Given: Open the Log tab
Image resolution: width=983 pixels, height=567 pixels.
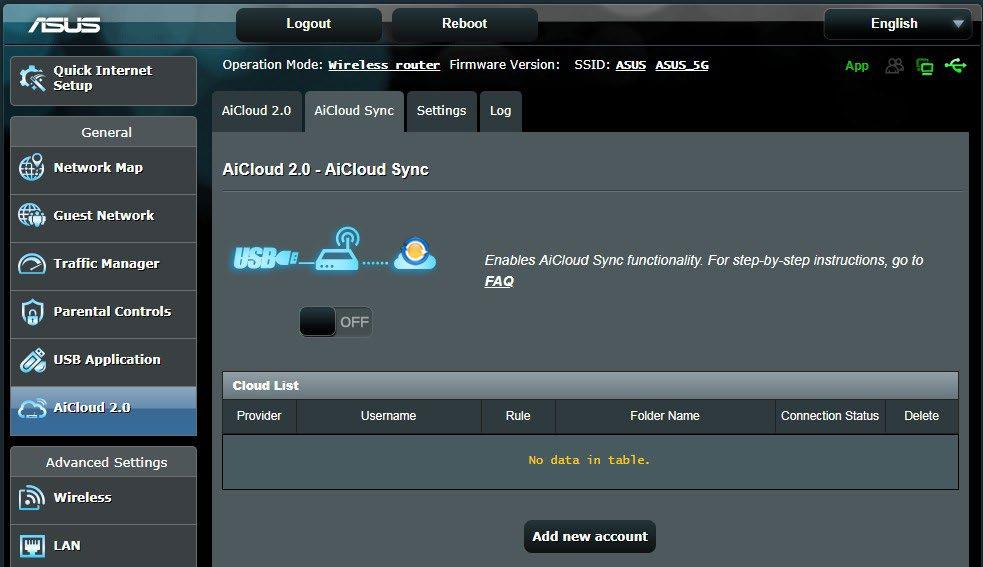Looking at the screenshot, I should (500, 111).
